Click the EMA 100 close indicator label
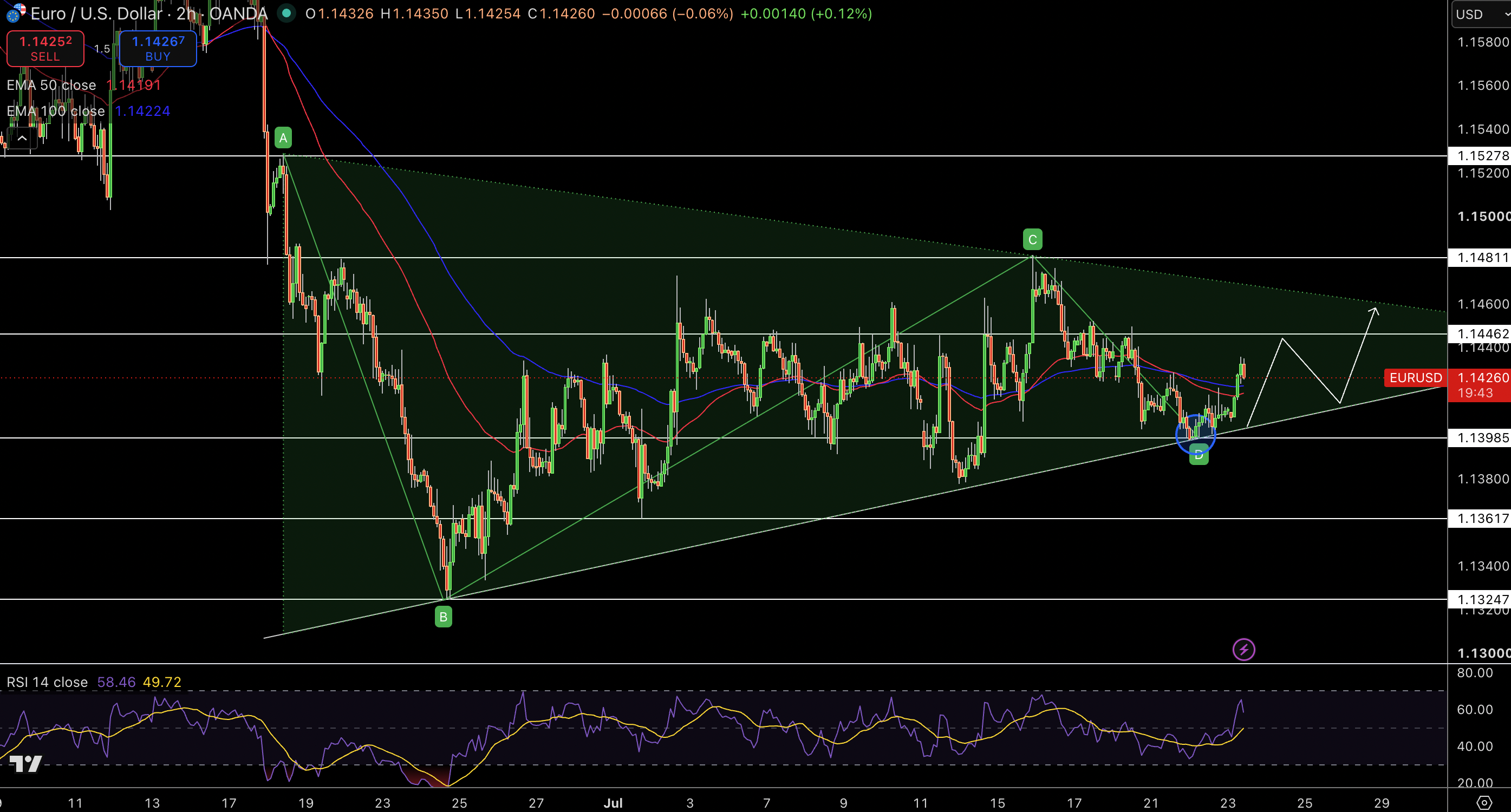The image size is (1511, 812). [x=56, y=111]
